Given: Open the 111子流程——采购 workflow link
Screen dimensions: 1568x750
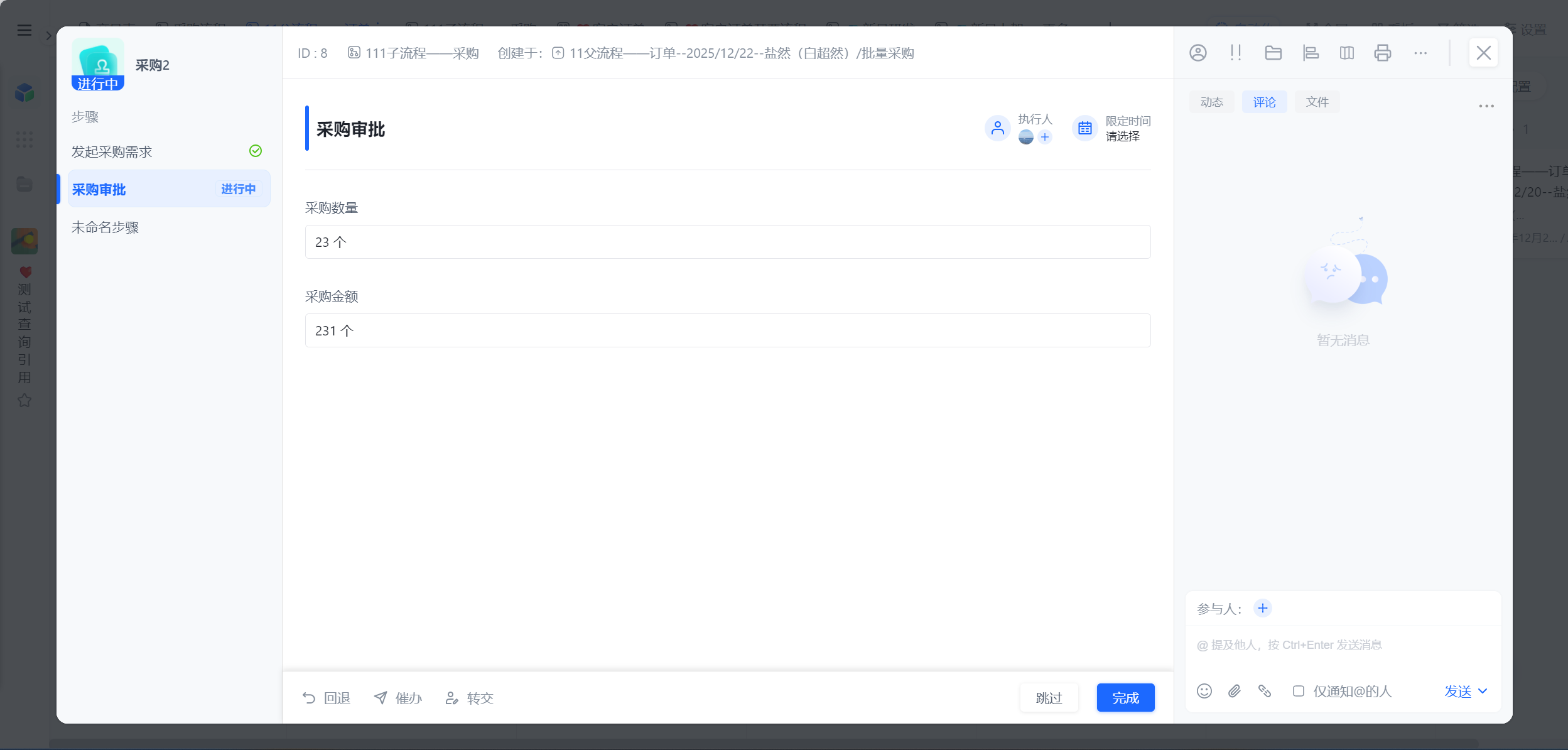Looking at the screenshot, I should [x=413, y=53].
